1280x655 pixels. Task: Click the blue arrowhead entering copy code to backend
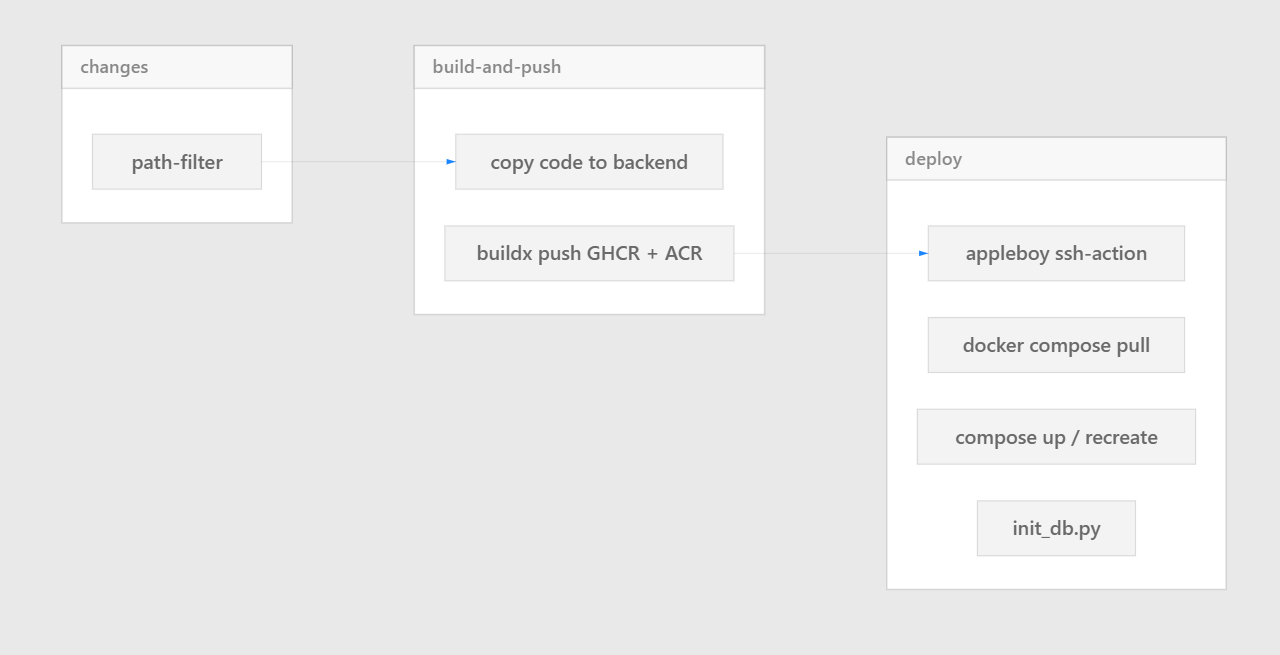451,162
